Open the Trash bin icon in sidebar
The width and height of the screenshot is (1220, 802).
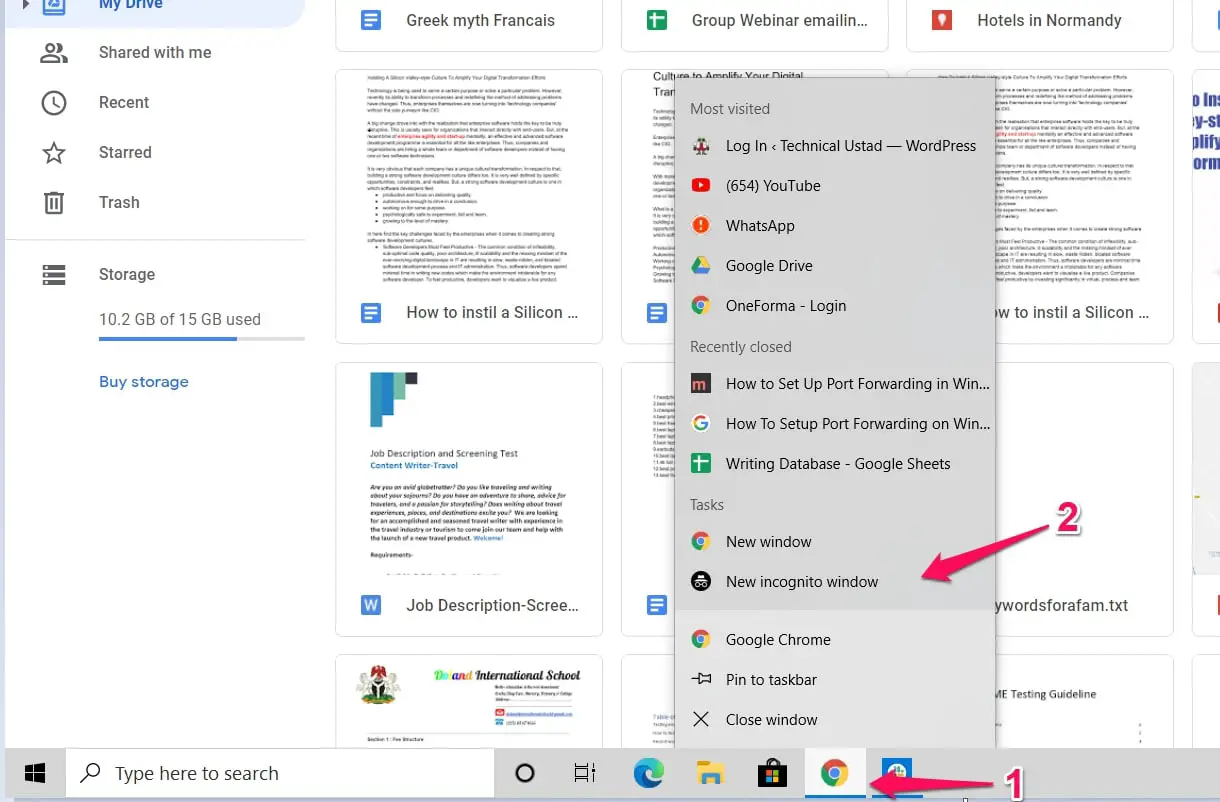click(x=53, y=202)
